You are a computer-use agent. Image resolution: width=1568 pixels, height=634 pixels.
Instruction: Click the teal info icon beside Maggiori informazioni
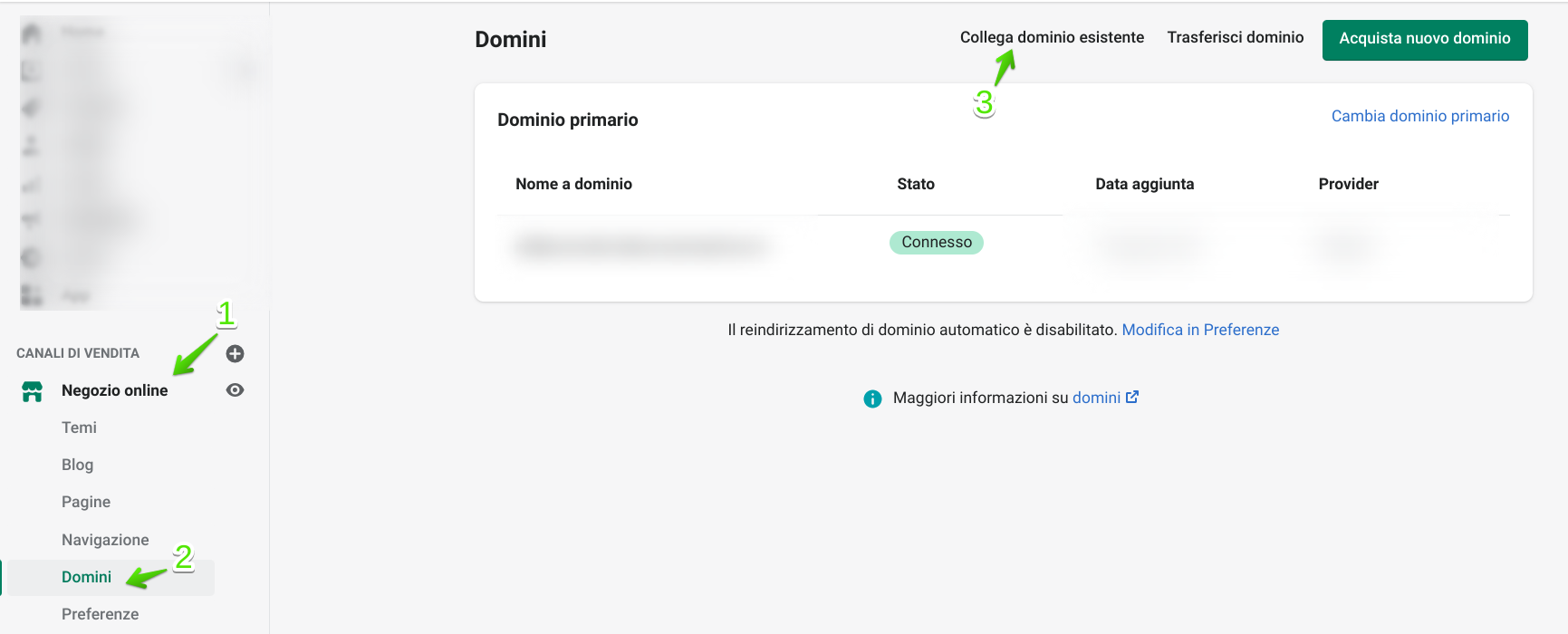[x=872, y=399]
